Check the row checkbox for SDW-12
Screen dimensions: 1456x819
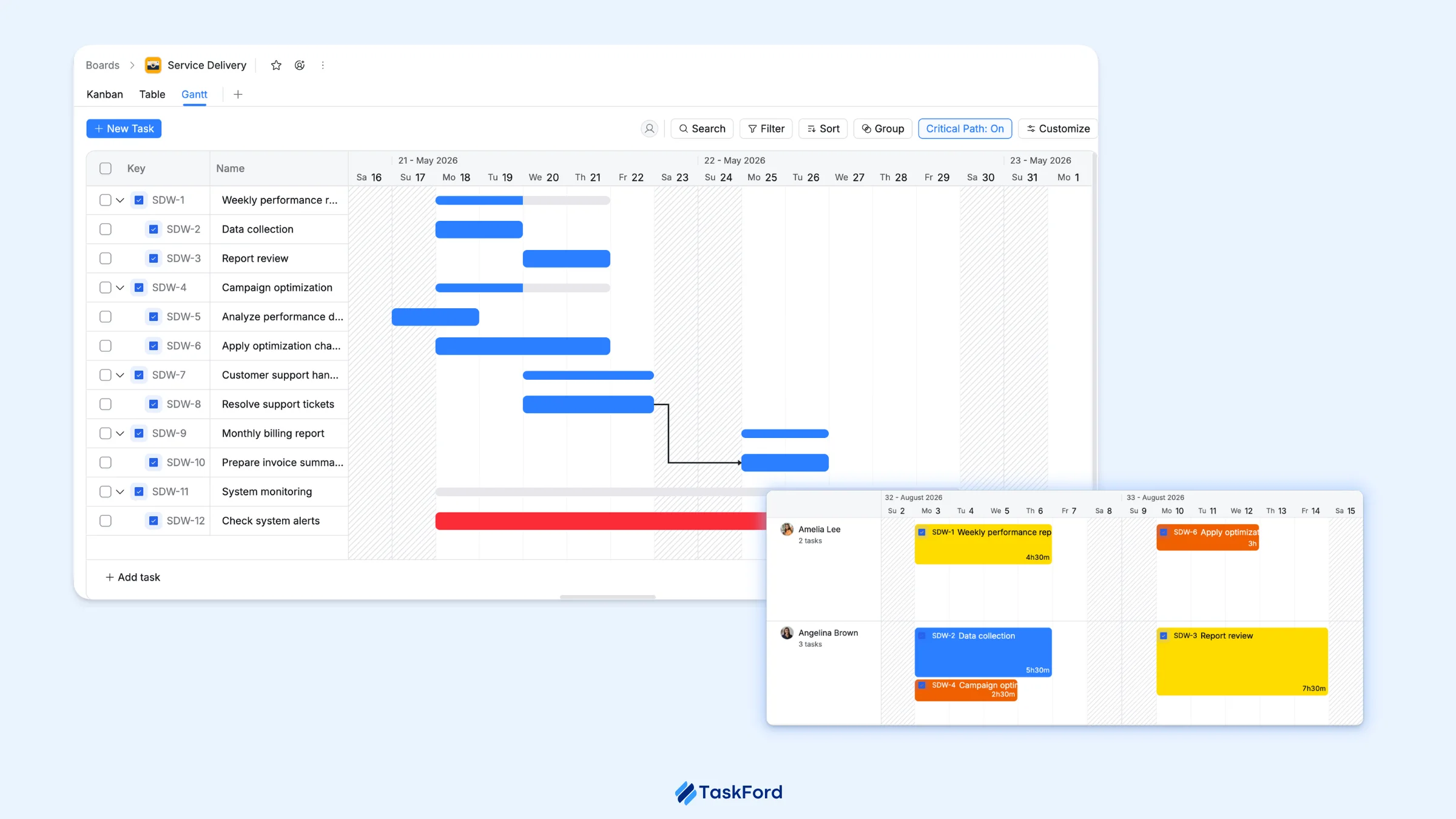[x=106, y=521]
